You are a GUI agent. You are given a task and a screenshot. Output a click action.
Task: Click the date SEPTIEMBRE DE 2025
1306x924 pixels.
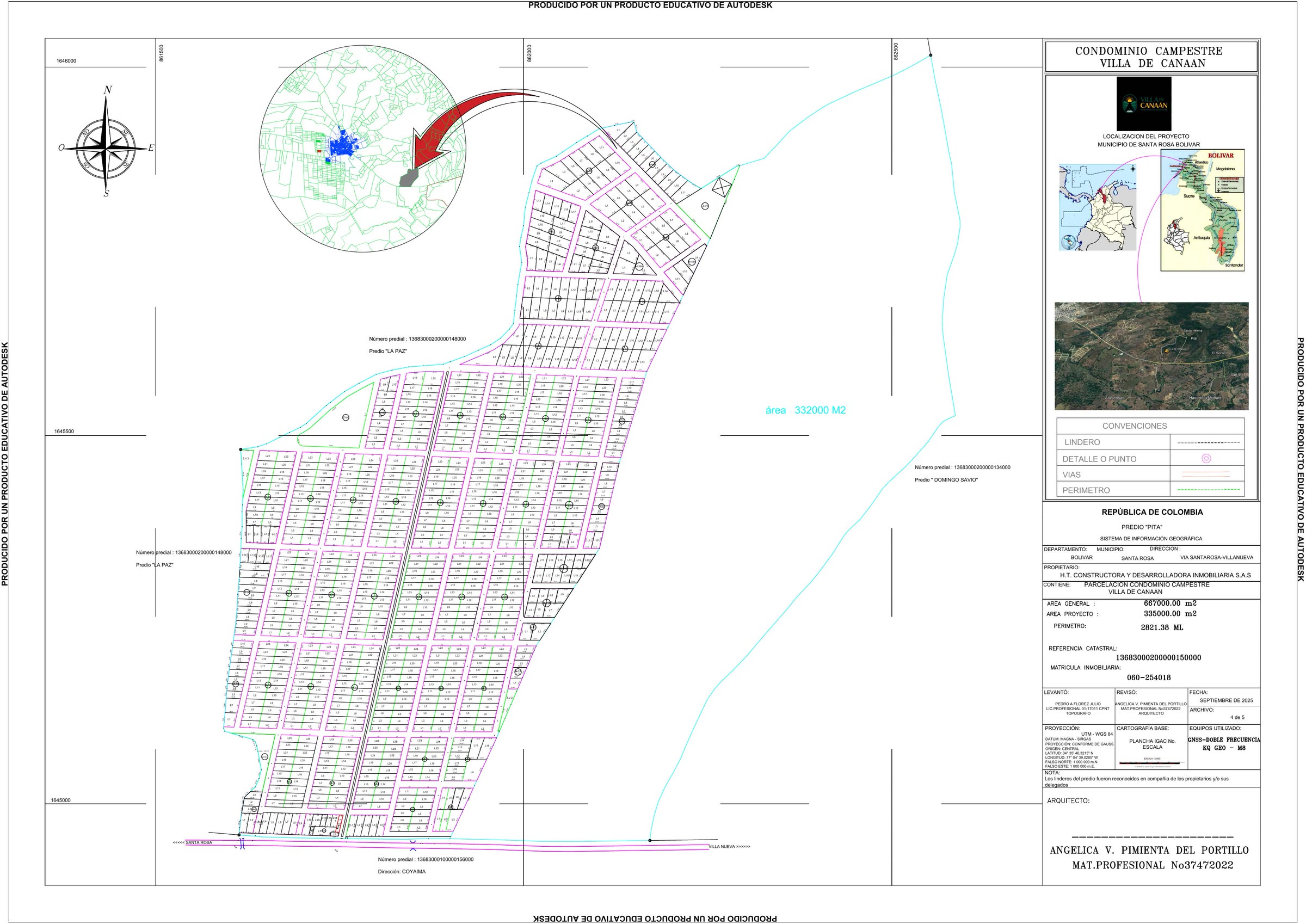tap(1227, 700)
